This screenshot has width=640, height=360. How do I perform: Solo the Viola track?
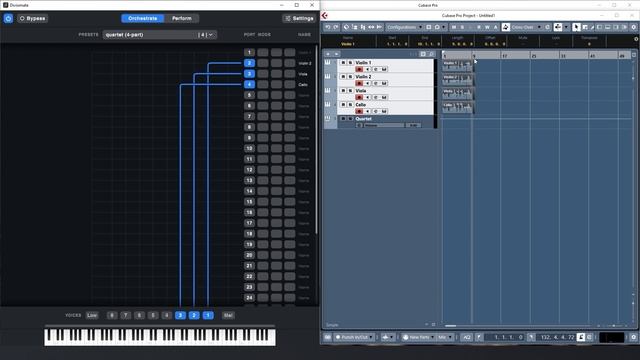(x=350, y=91)
